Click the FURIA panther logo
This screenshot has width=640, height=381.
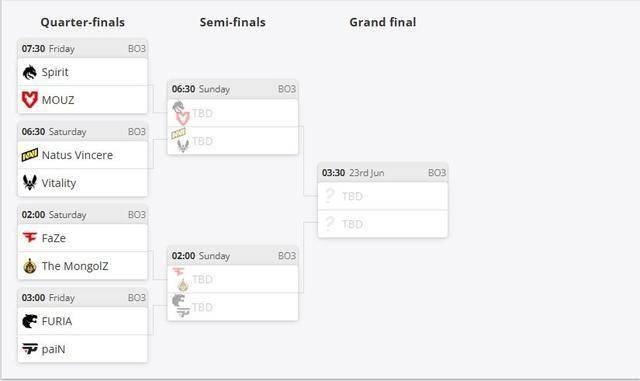coord(30,321)
